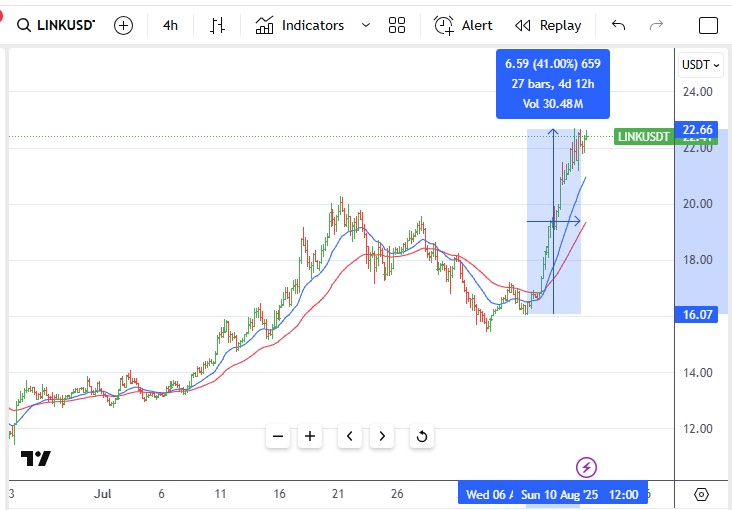Select the 16.07 price scale label
The image size is (732, 510).
coord(697,314)
